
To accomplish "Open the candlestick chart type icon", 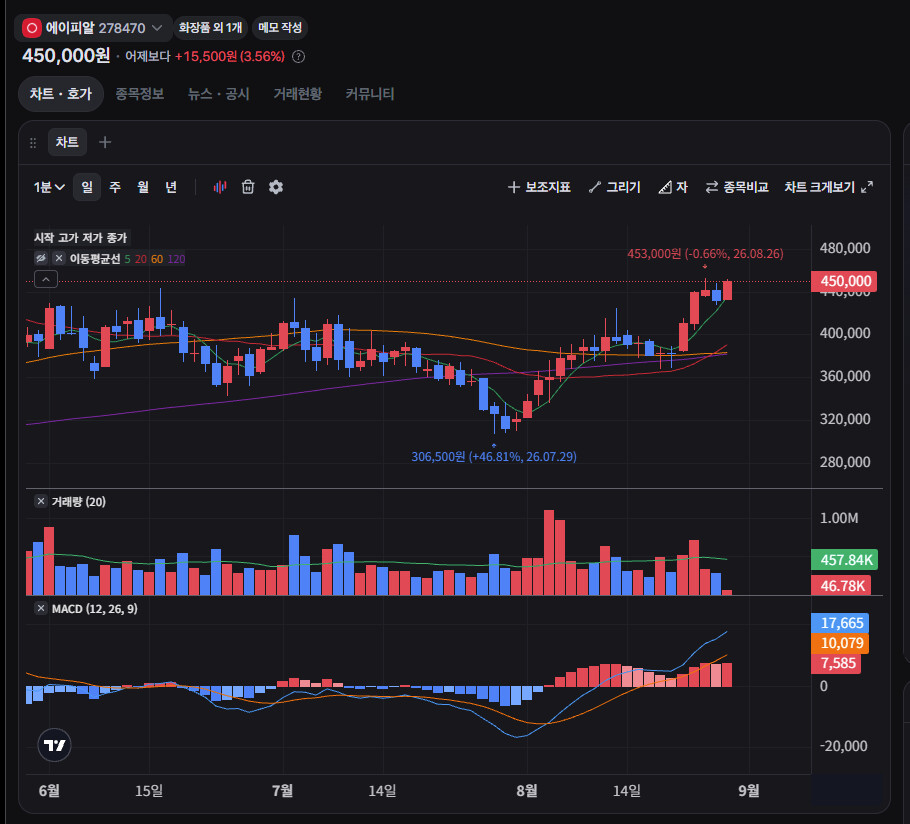I will pyautogui.click(x=219, y=187).
